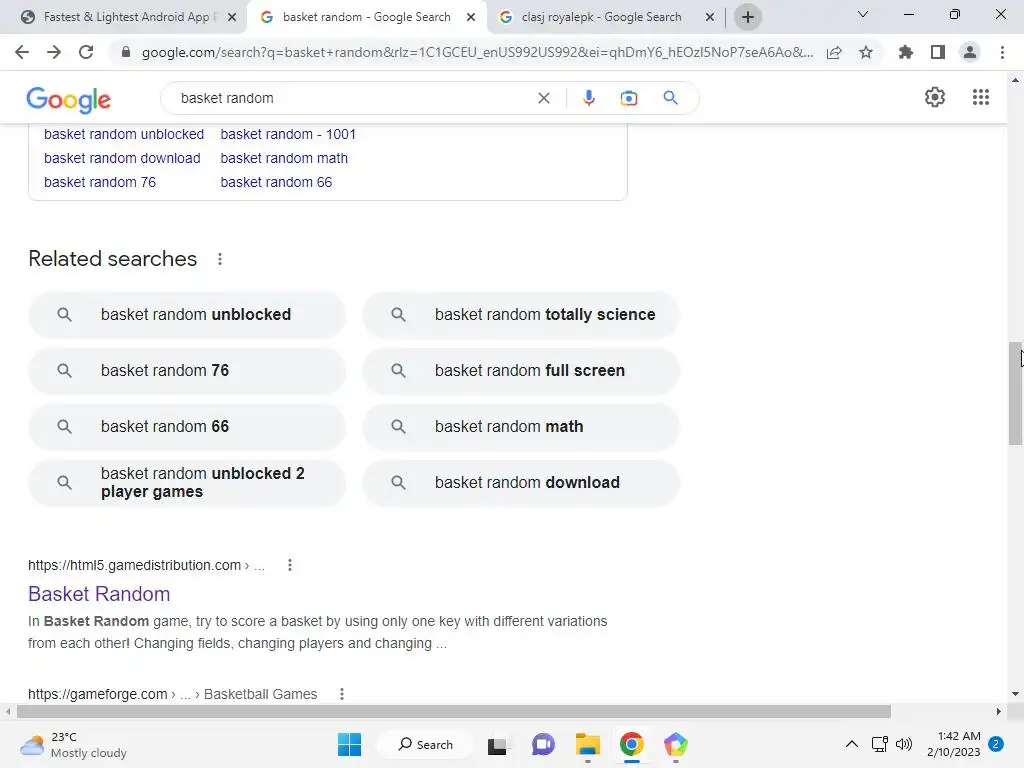This screenshot has height=768, width=1024.
Task: Open the 'basket random - 1001' link
Action: (288, 135)
